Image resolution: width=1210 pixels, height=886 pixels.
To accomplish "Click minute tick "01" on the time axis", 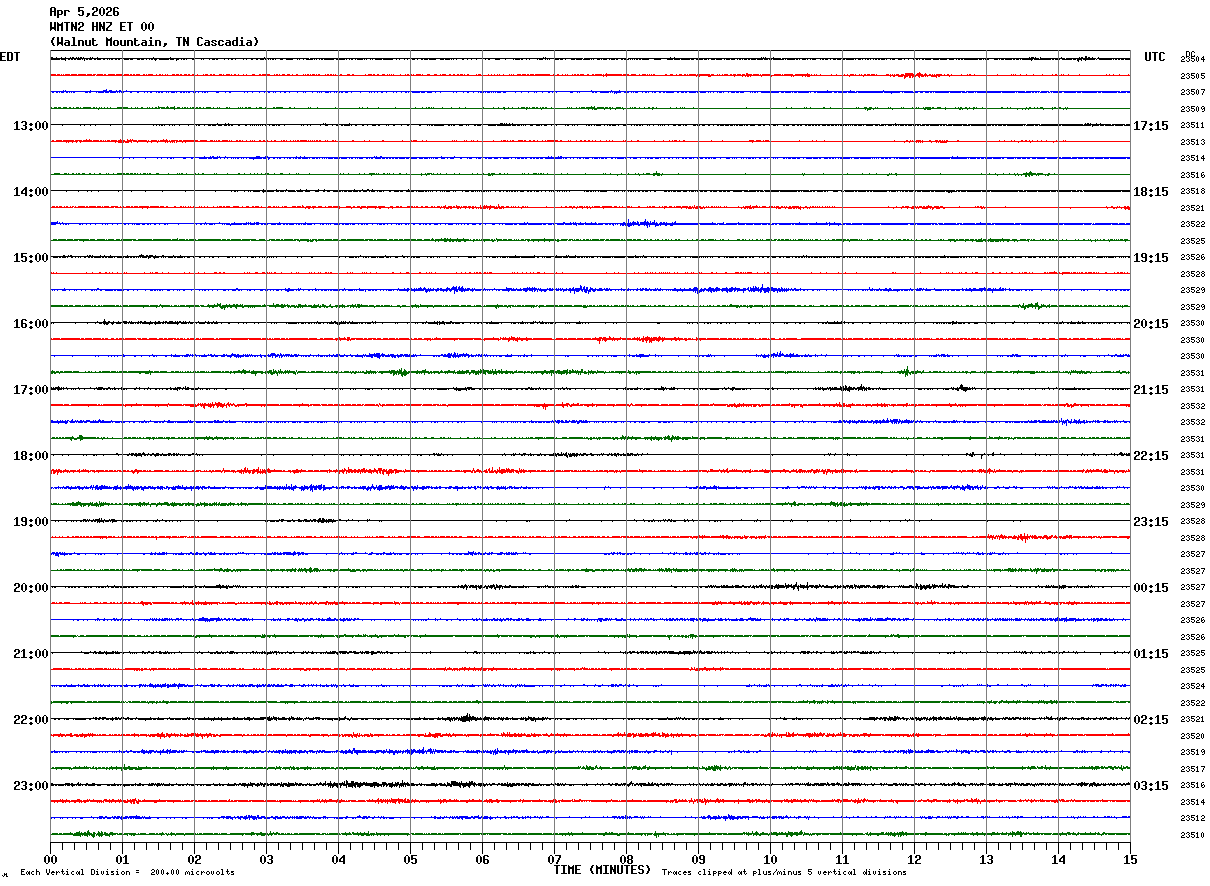I will pos(122,859).
